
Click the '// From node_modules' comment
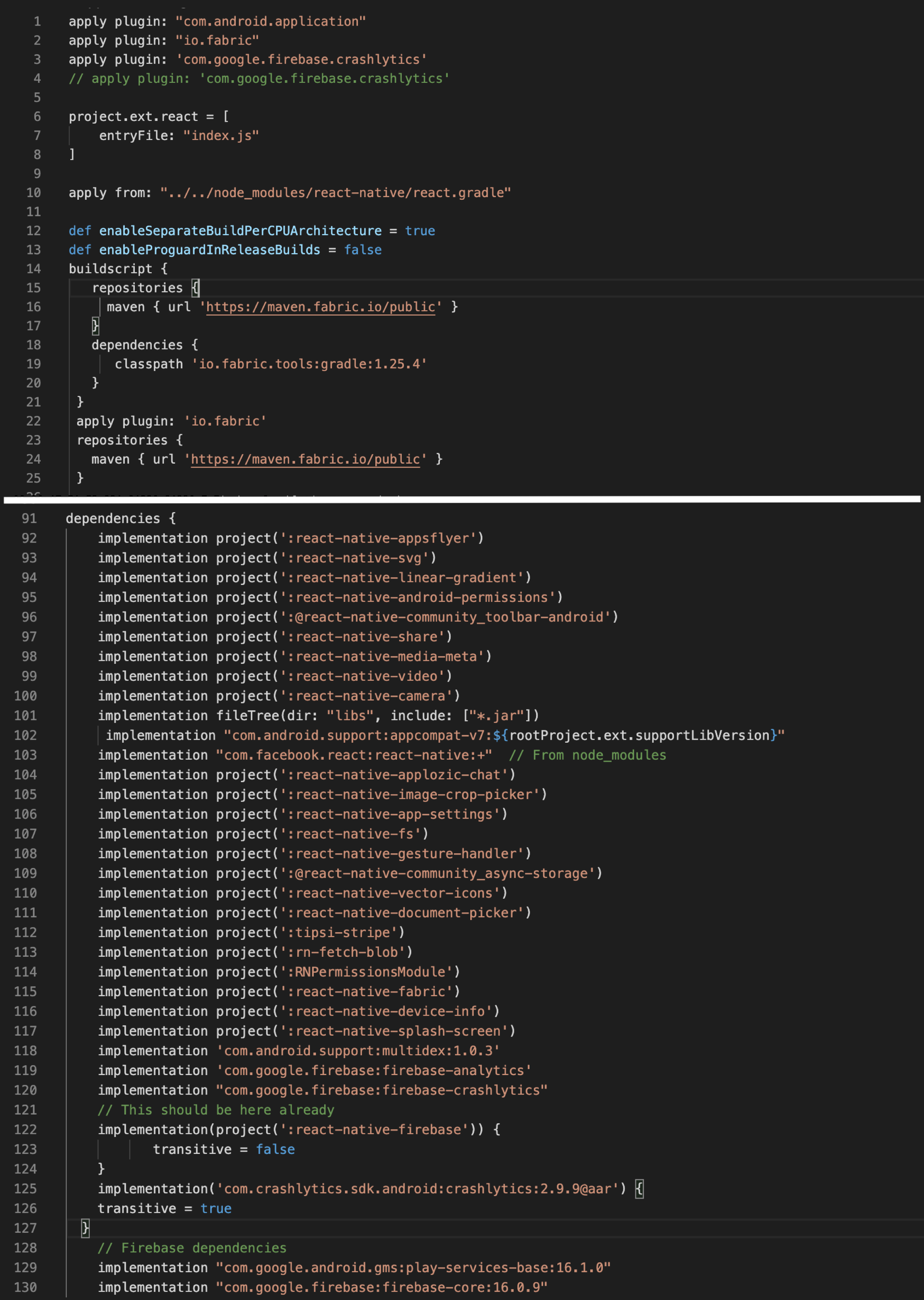pyautogui.click(x=587, y=755)
